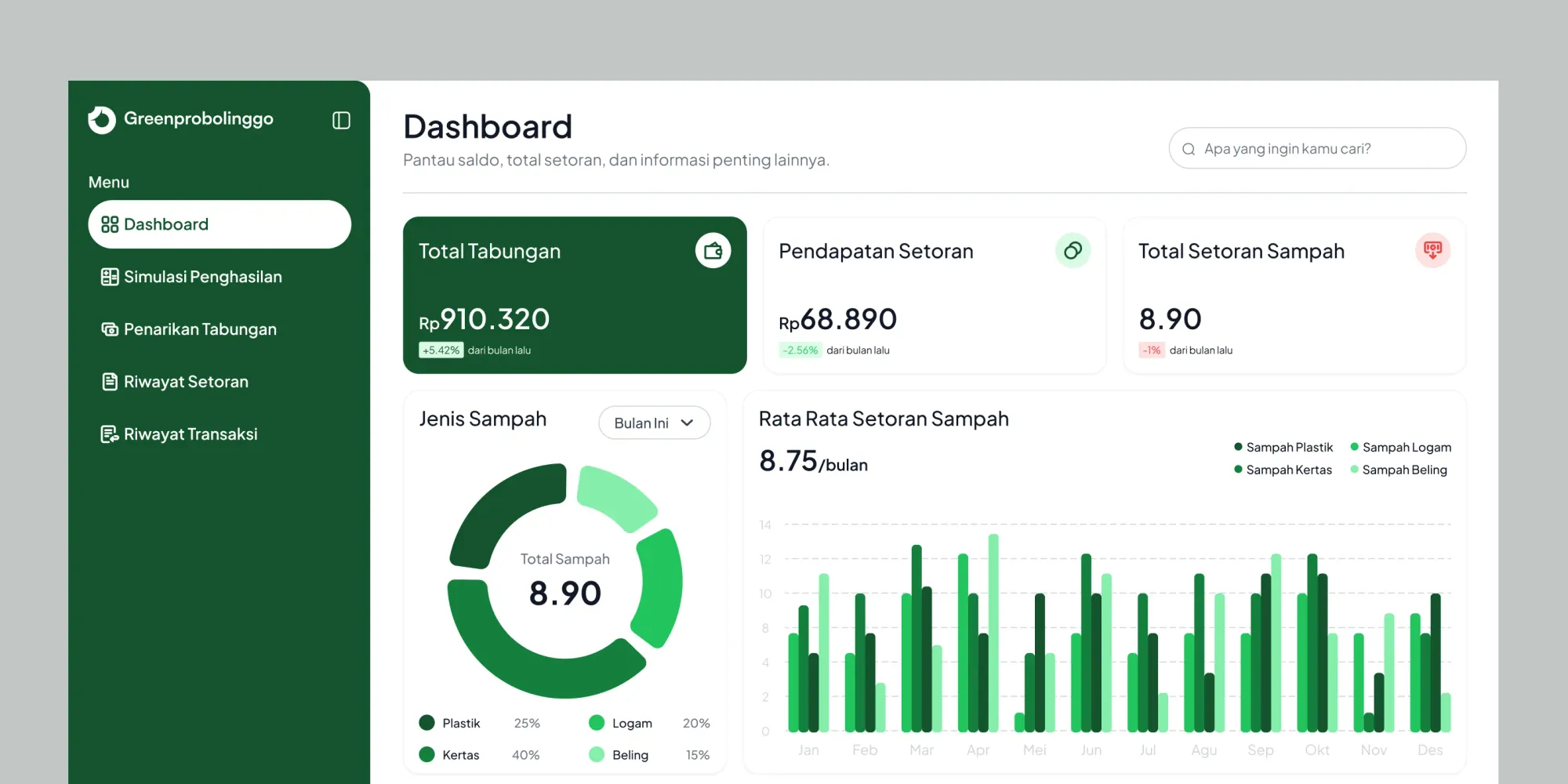The height and width of the screenshot is (784, 1568).
Task: Click the magnifier icon in search box
Action: click(x=1189, y=149)
